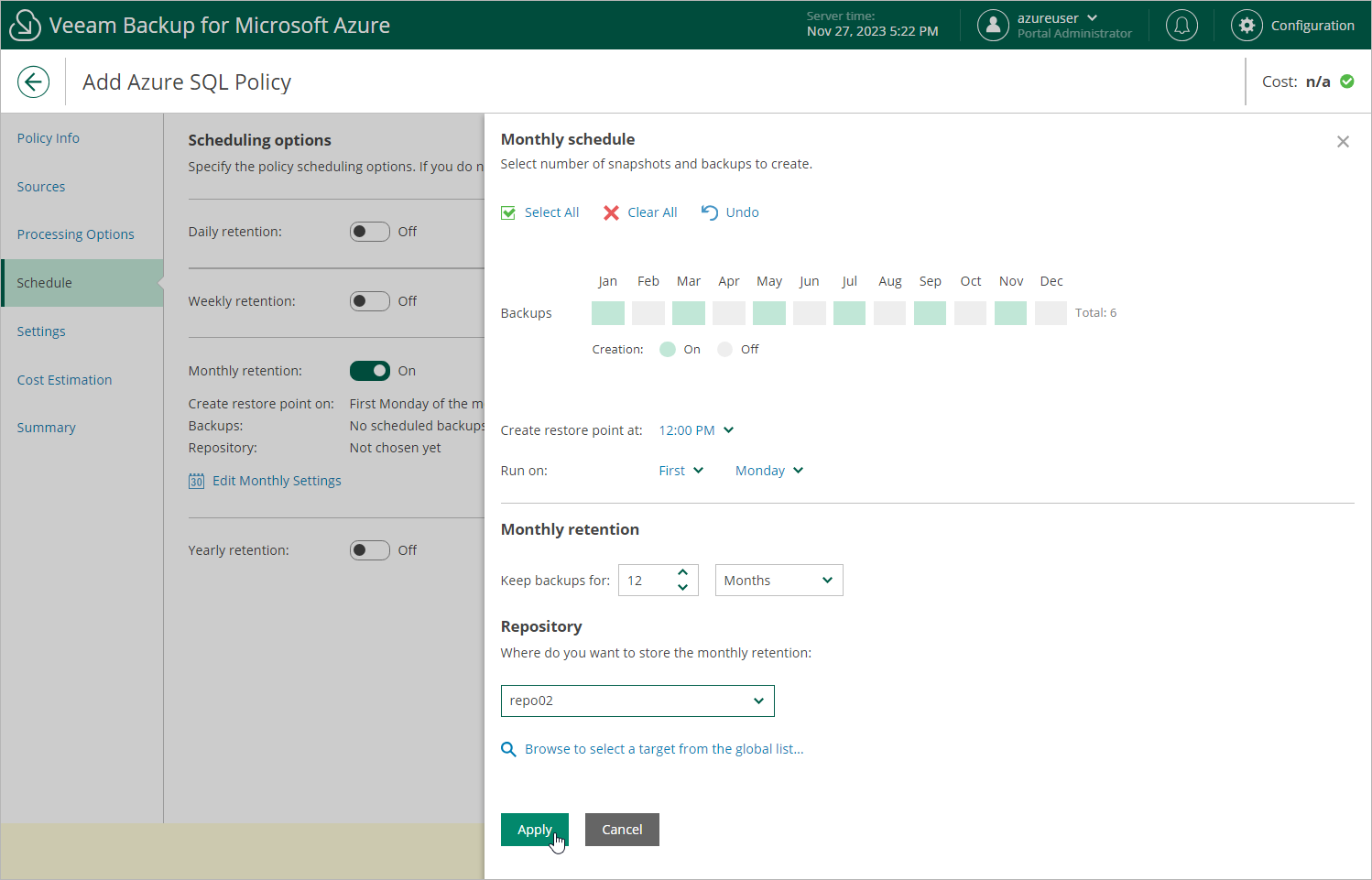
Task: Toggle the August backup cell
Action: pos(890,313)
